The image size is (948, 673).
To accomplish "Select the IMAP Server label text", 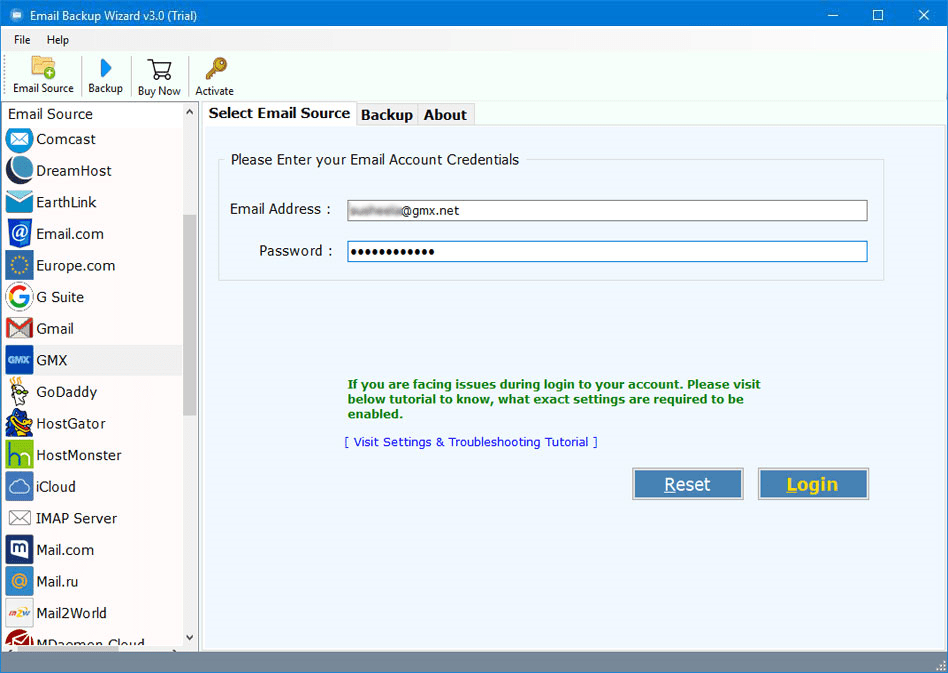I will [76, 518].
